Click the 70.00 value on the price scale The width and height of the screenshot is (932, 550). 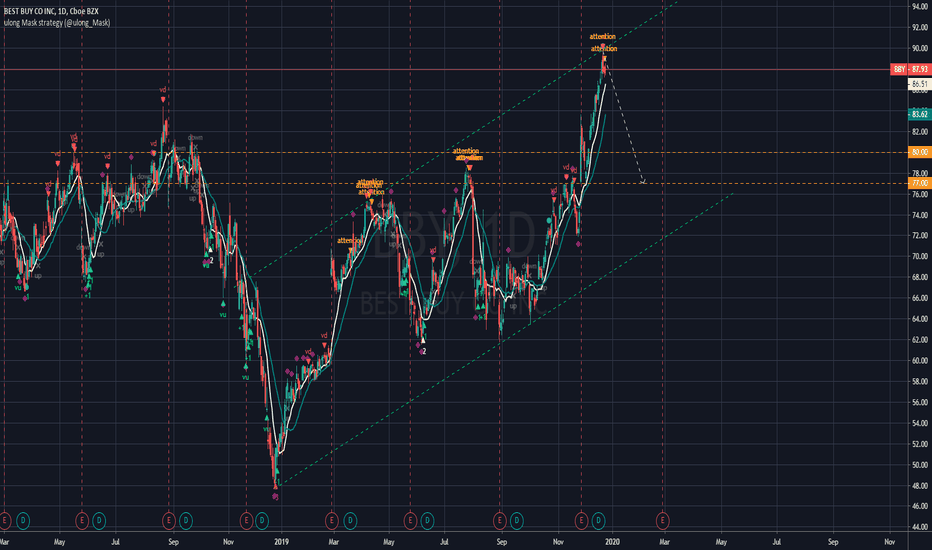click(x=920, y=256)
